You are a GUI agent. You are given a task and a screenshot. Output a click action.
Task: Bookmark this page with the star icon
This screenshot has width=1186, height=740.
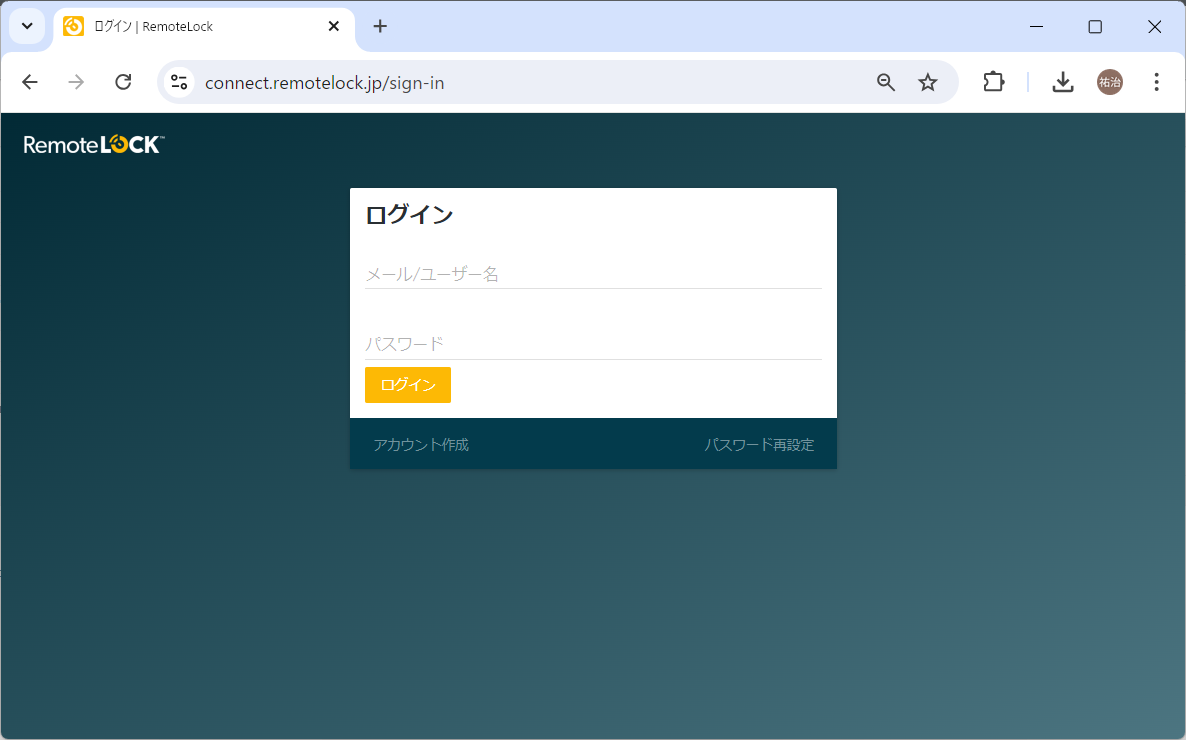click(x=927, y=82)
